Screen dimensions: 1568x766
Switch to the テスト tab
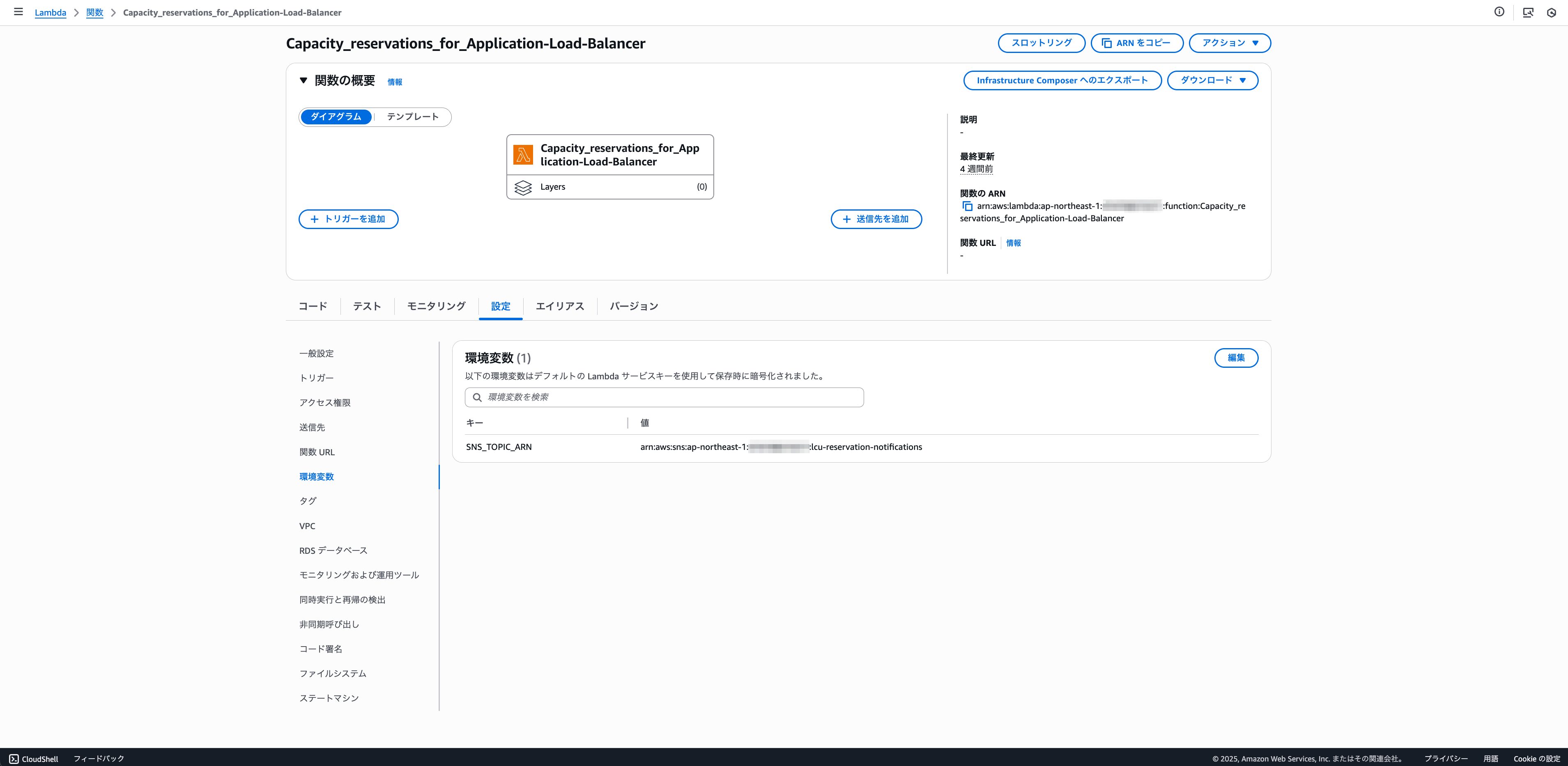(x=367, y=306)
